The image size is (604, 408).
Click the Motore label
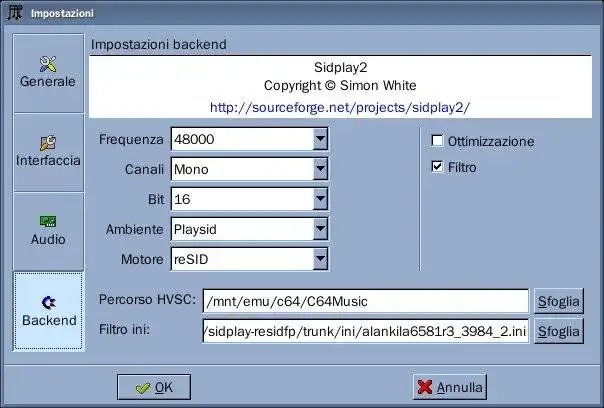(142, 259)
